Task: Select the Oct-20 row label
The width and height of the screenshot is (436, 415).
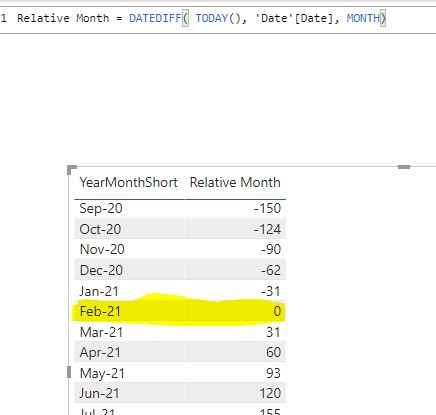Action: pyautogui.click(x=100, y=229)
